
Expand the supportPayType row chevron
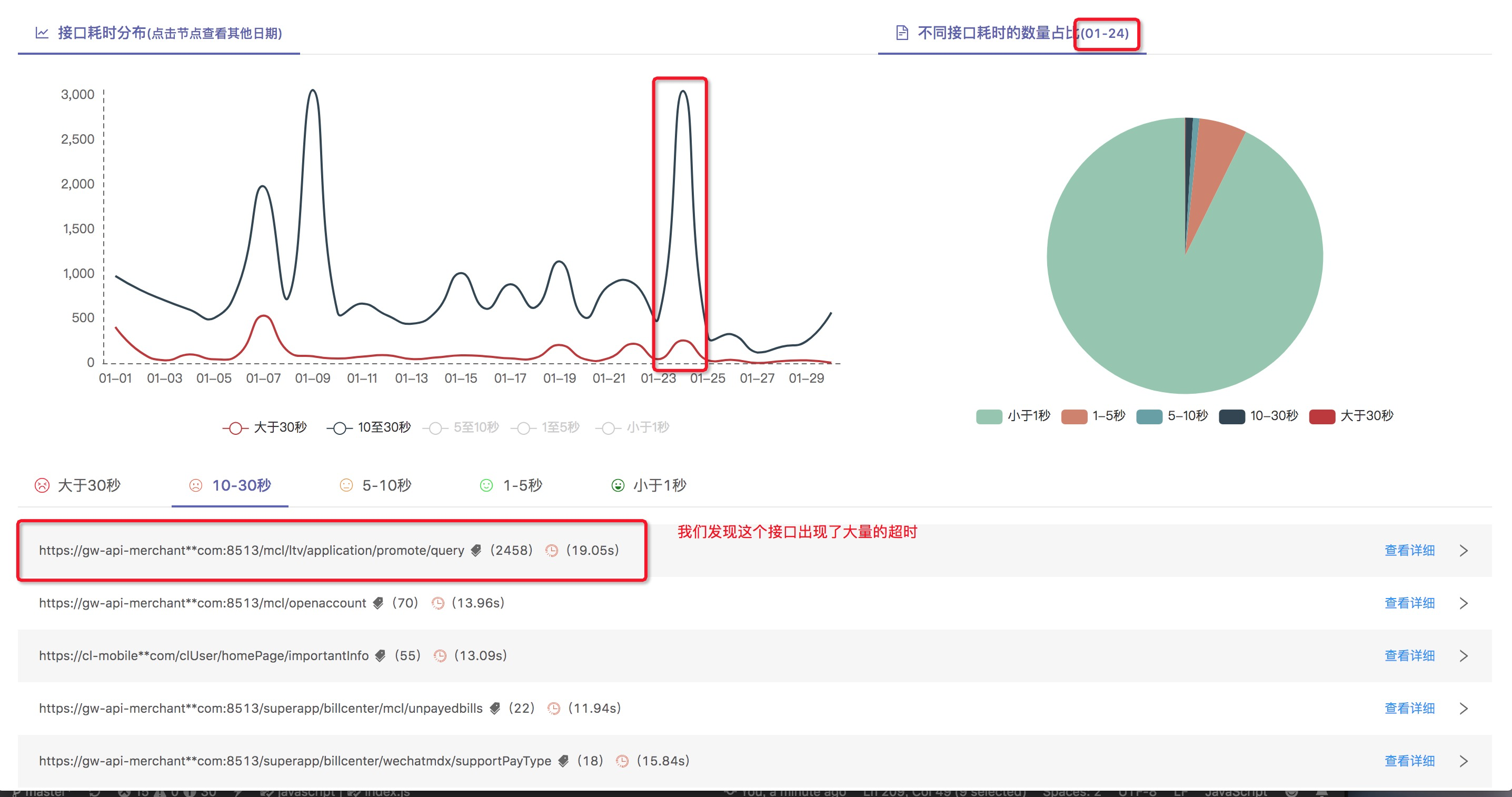(1463, 761)
